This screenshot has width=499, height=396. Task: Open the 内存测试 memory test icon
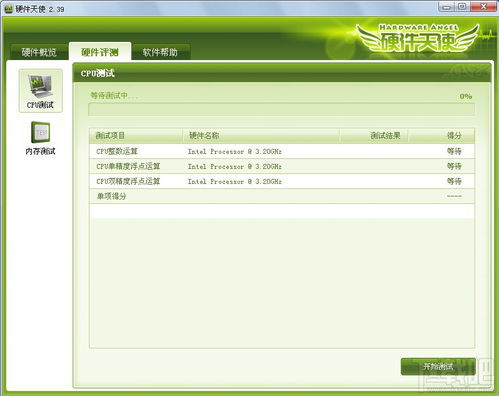[40, 138]
